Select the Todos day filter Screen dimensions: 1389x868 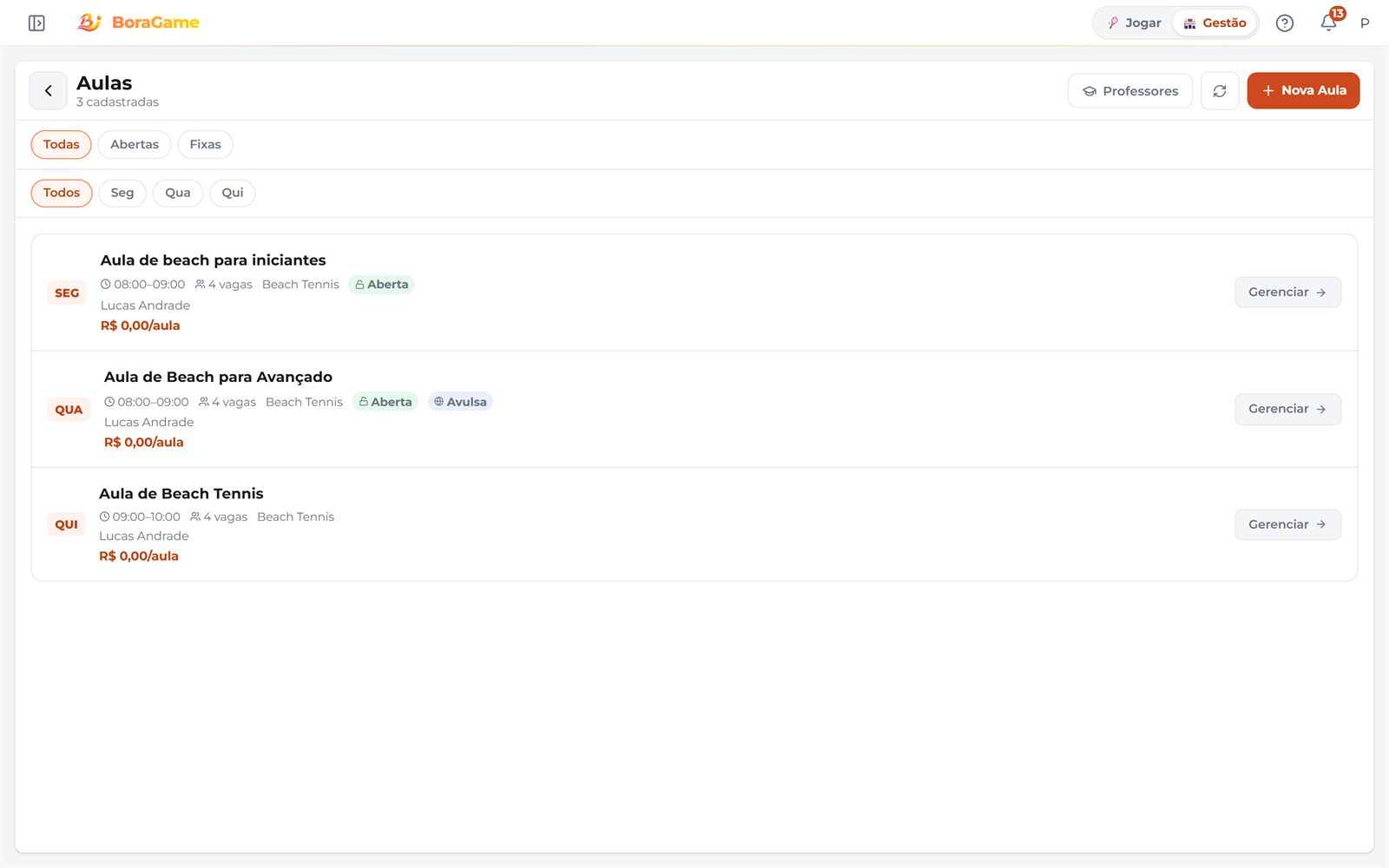pos(62,193)
